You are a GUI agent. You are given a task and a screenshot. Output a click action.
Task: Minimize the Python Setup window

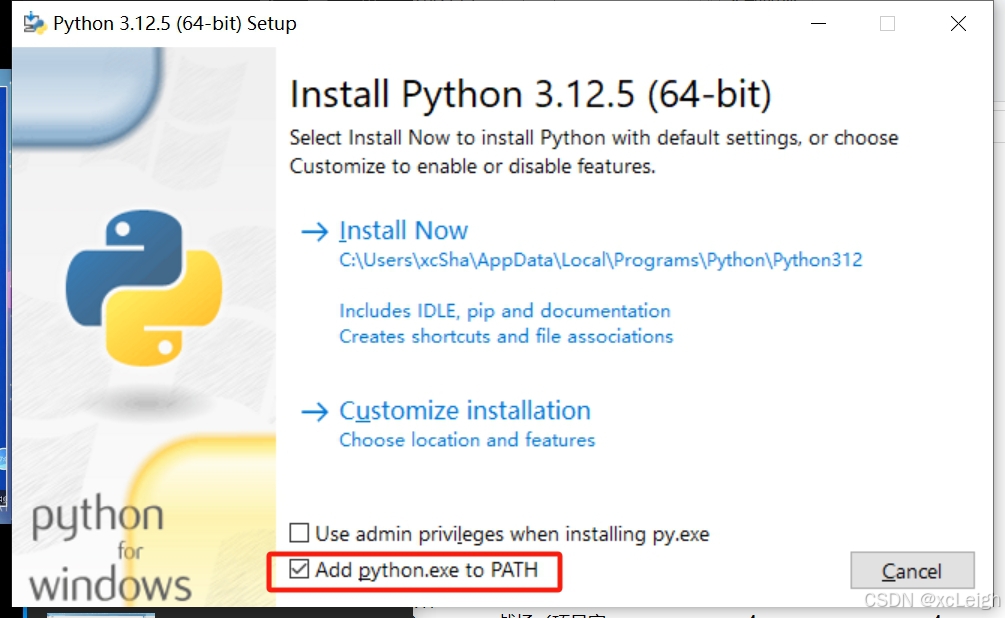pos(818,24)
